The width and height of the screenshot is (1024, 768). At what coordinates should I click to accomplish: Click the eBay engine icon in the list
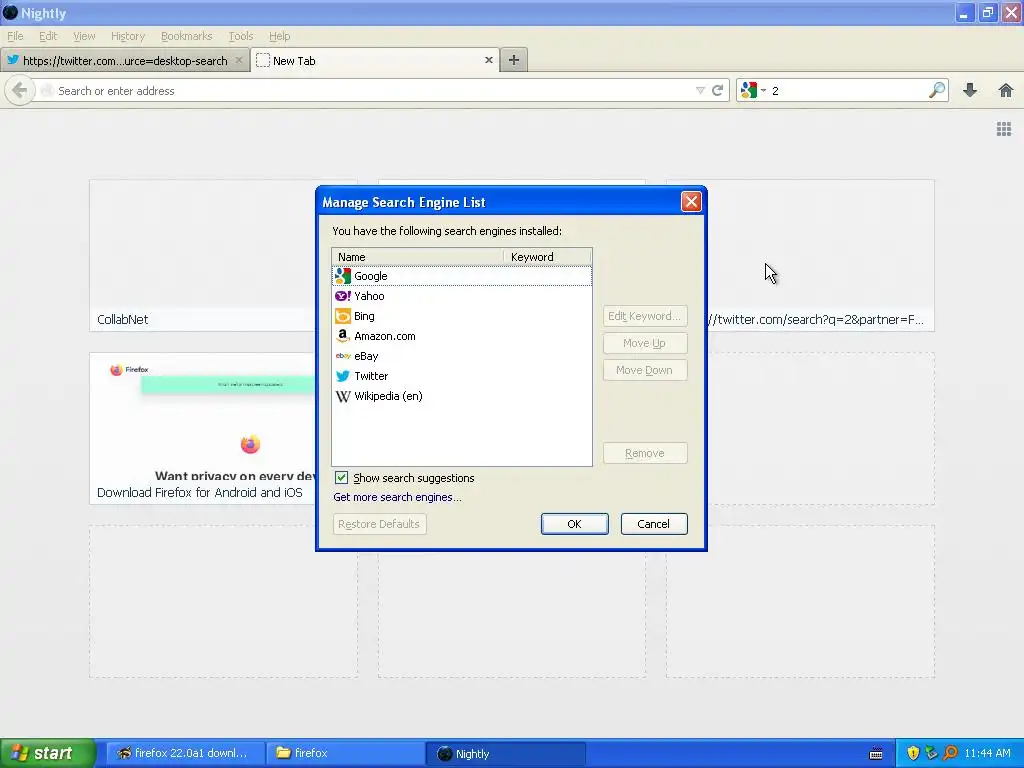pyautogui.click(x=343, y=356)
